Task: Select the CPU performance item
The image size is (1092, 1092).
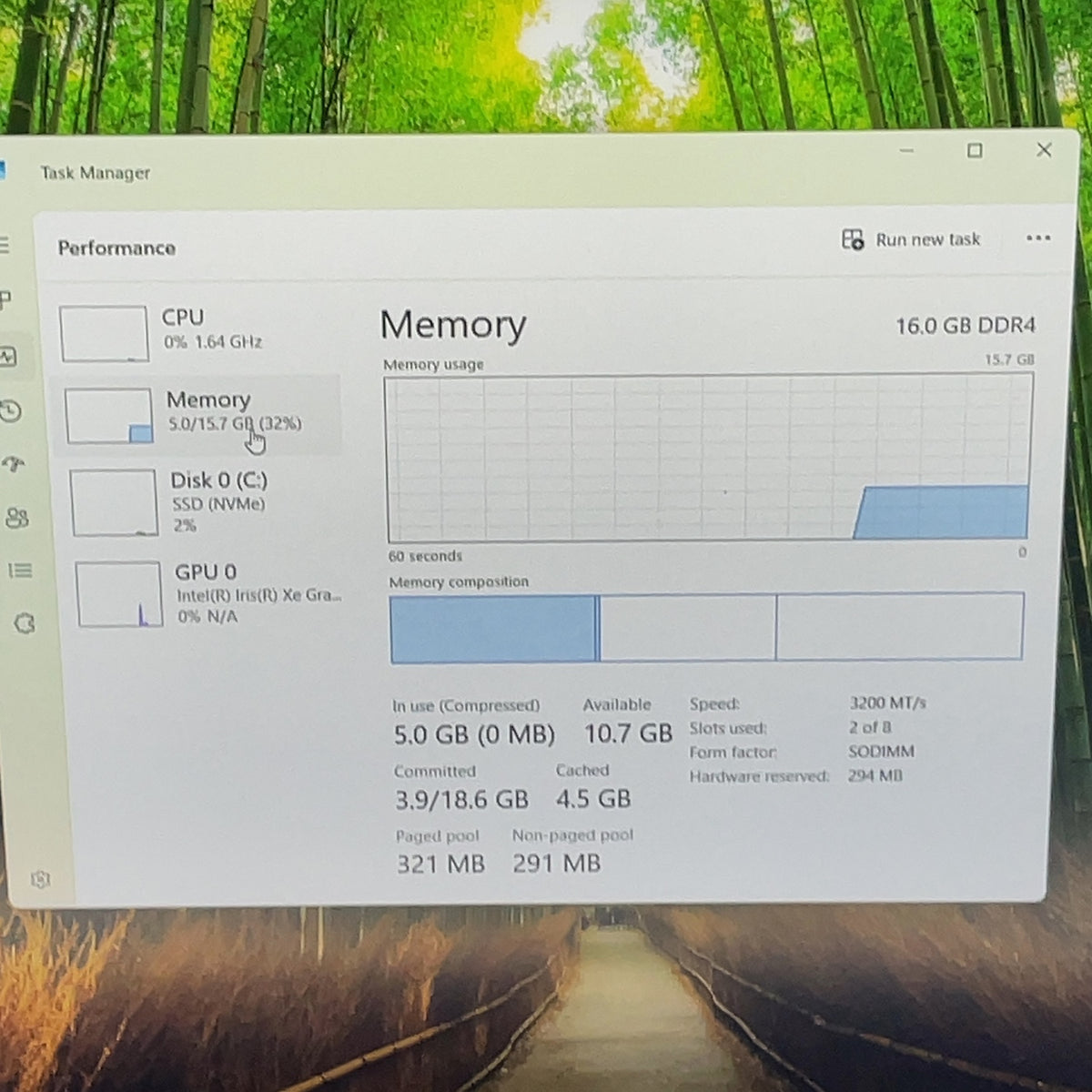Action: click(195, 332)
